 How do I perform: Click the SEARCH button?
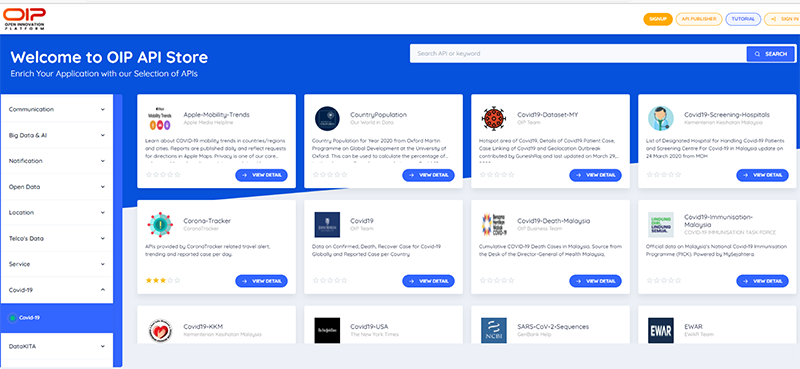pyautogui.click(x=771, y=54)
